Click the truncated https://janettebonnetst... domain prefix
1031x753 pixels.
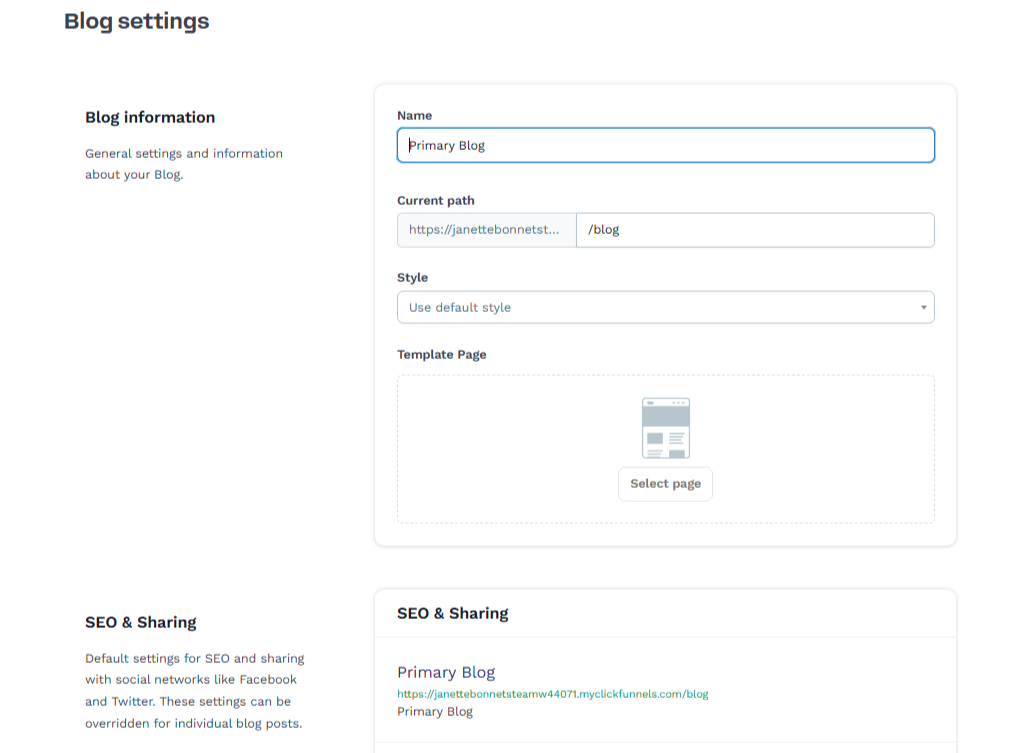point(487,230)
